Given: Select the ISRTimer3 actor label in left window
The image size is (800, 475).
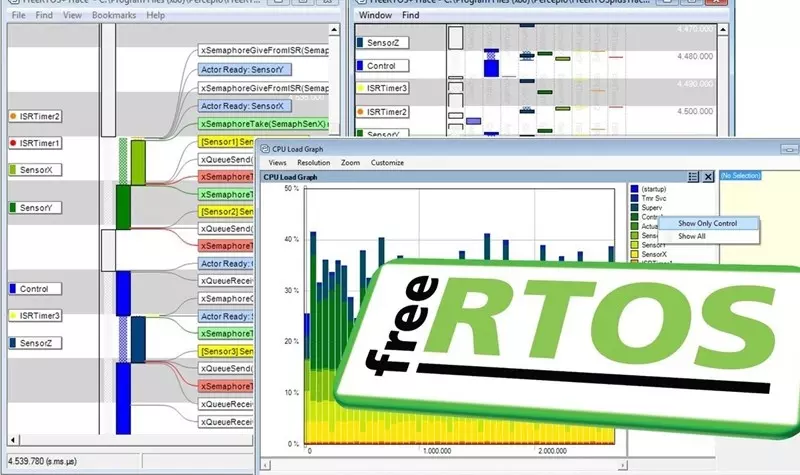Looking at the screenshot, I should [x=35, y=316].
